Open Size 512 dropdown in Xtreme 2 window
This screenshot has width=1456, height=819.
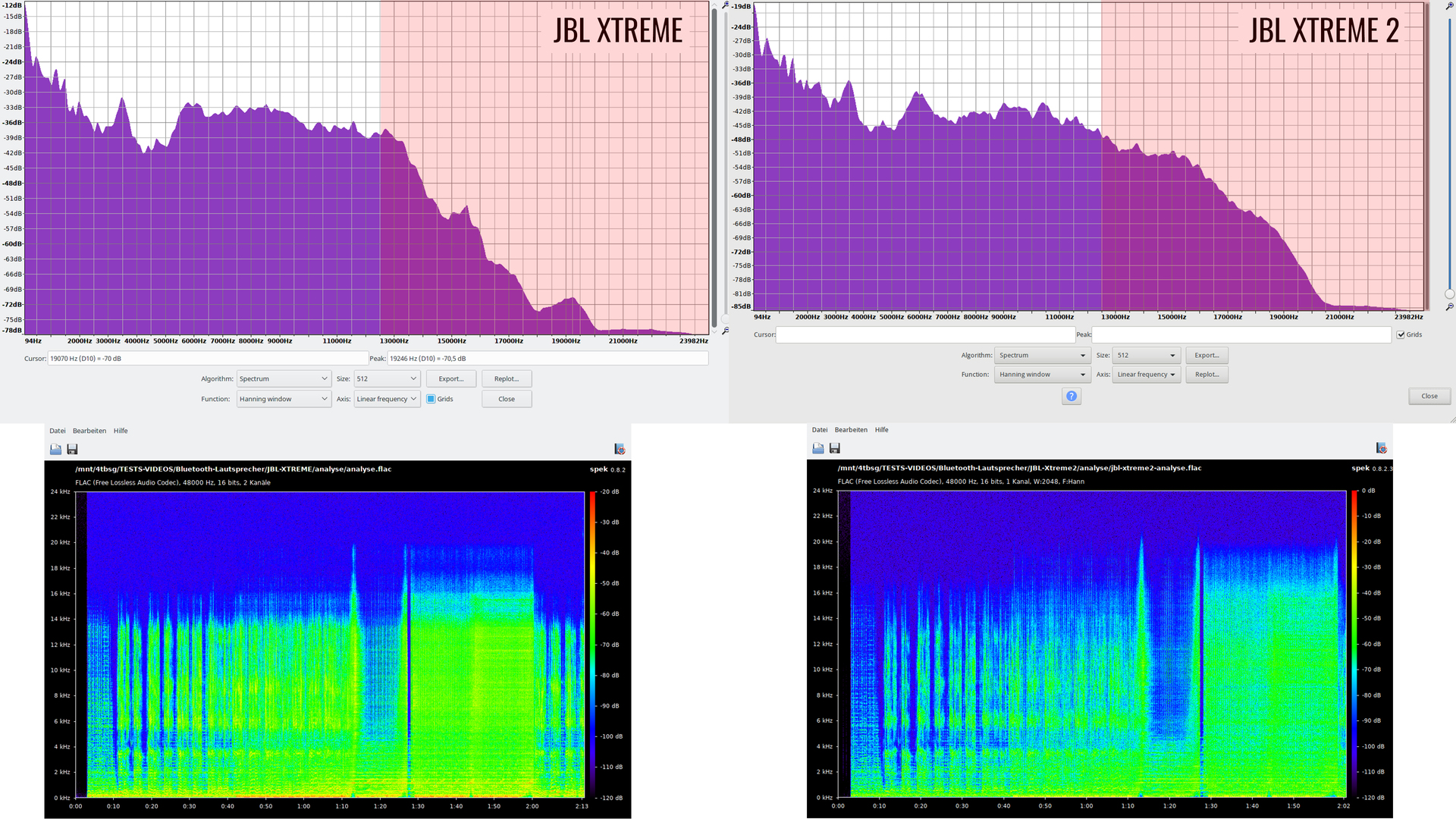click(x=1147, y=355)
